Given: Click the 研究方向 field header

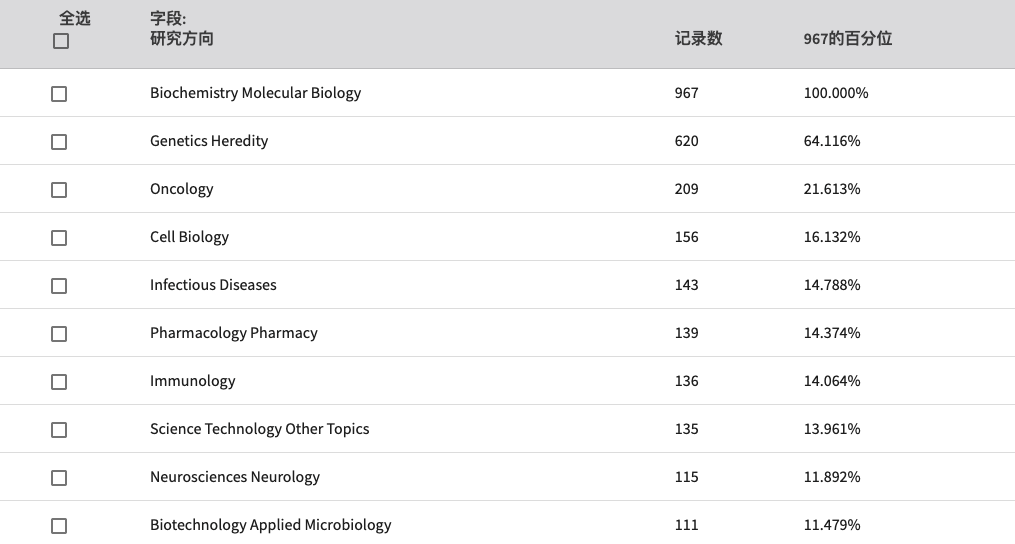Looking at the screenshot, I should click(182, 39).
